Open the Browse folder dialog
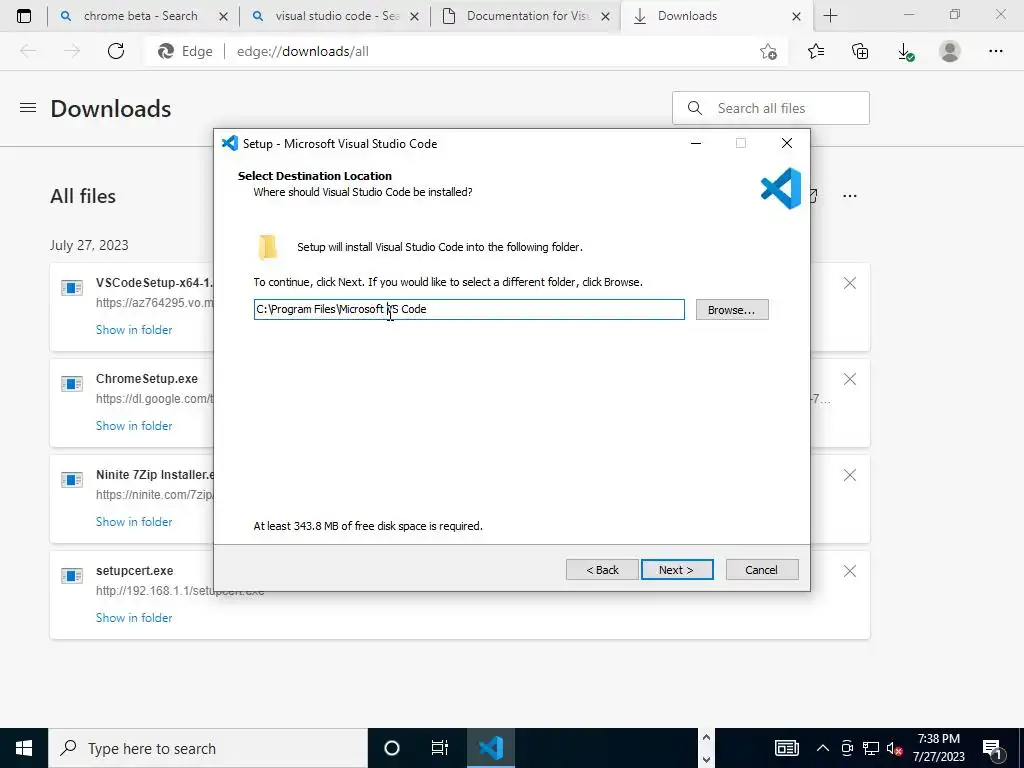Screen dimensions: 1024x768 pyautogui.click(x=731, y=310)
